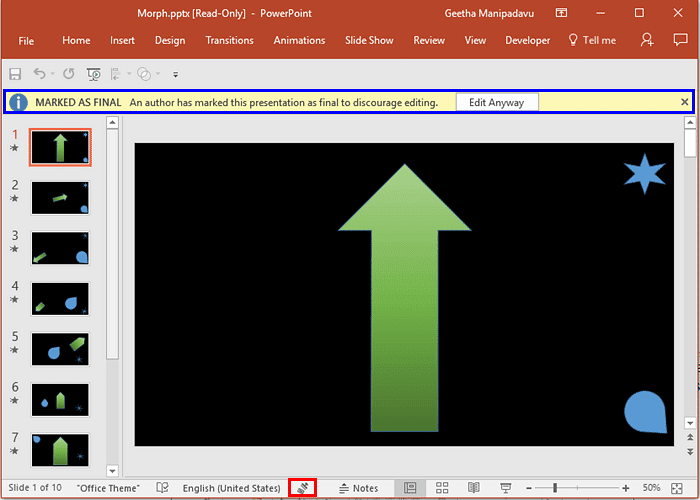The width and height of the screenshot is (700, 500).
Task: Select slide 4 thumbnail
Action: [x=60, y=298]
